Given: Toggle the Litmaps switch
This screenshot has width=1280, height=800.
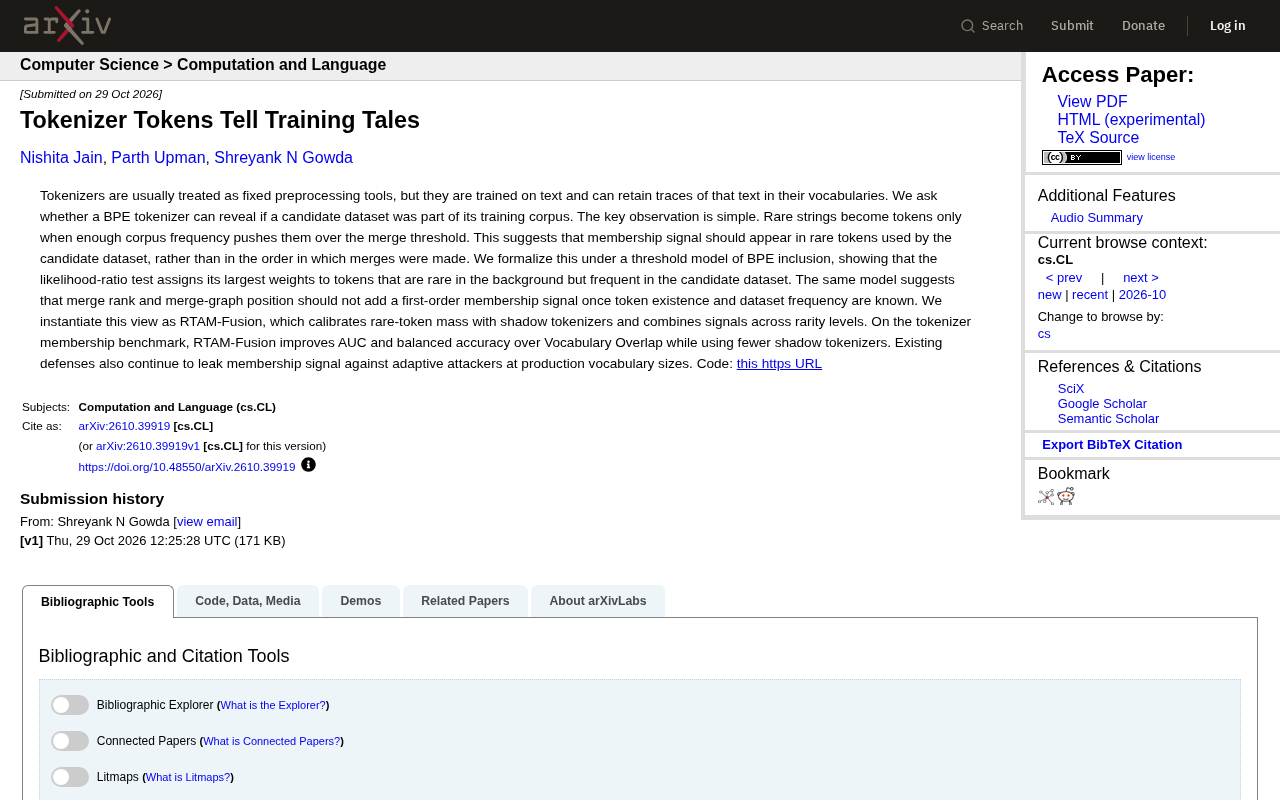Looking at the screenshot, I should click(x=70, y=777).
